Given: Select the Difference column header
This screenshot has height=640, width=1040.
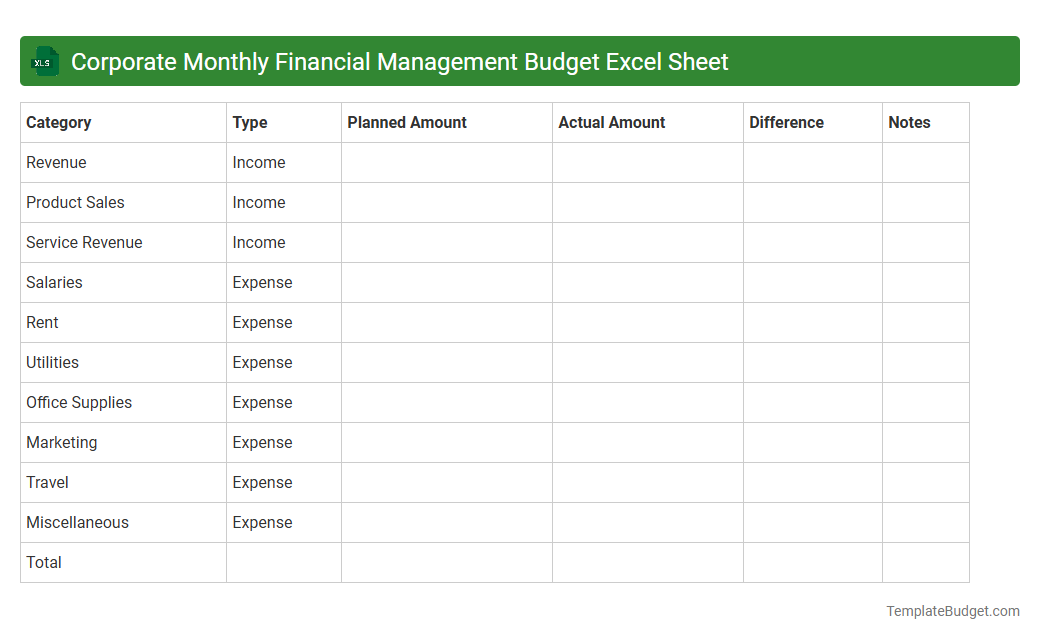Looking at the screenshot, I should point(786,122).
